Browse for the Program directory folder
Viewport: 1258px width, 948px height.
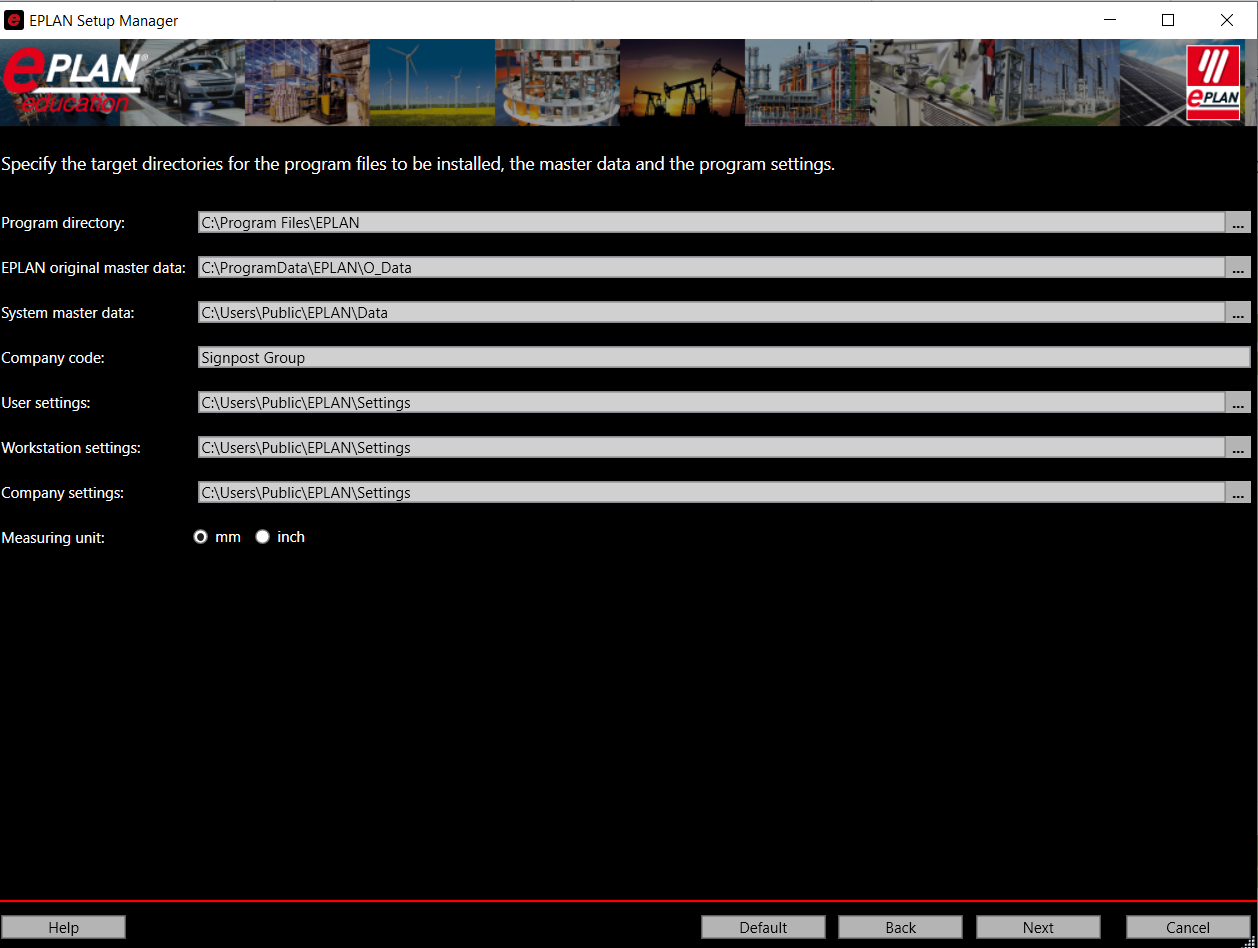pyautogui.click(x=1238, y=223)
